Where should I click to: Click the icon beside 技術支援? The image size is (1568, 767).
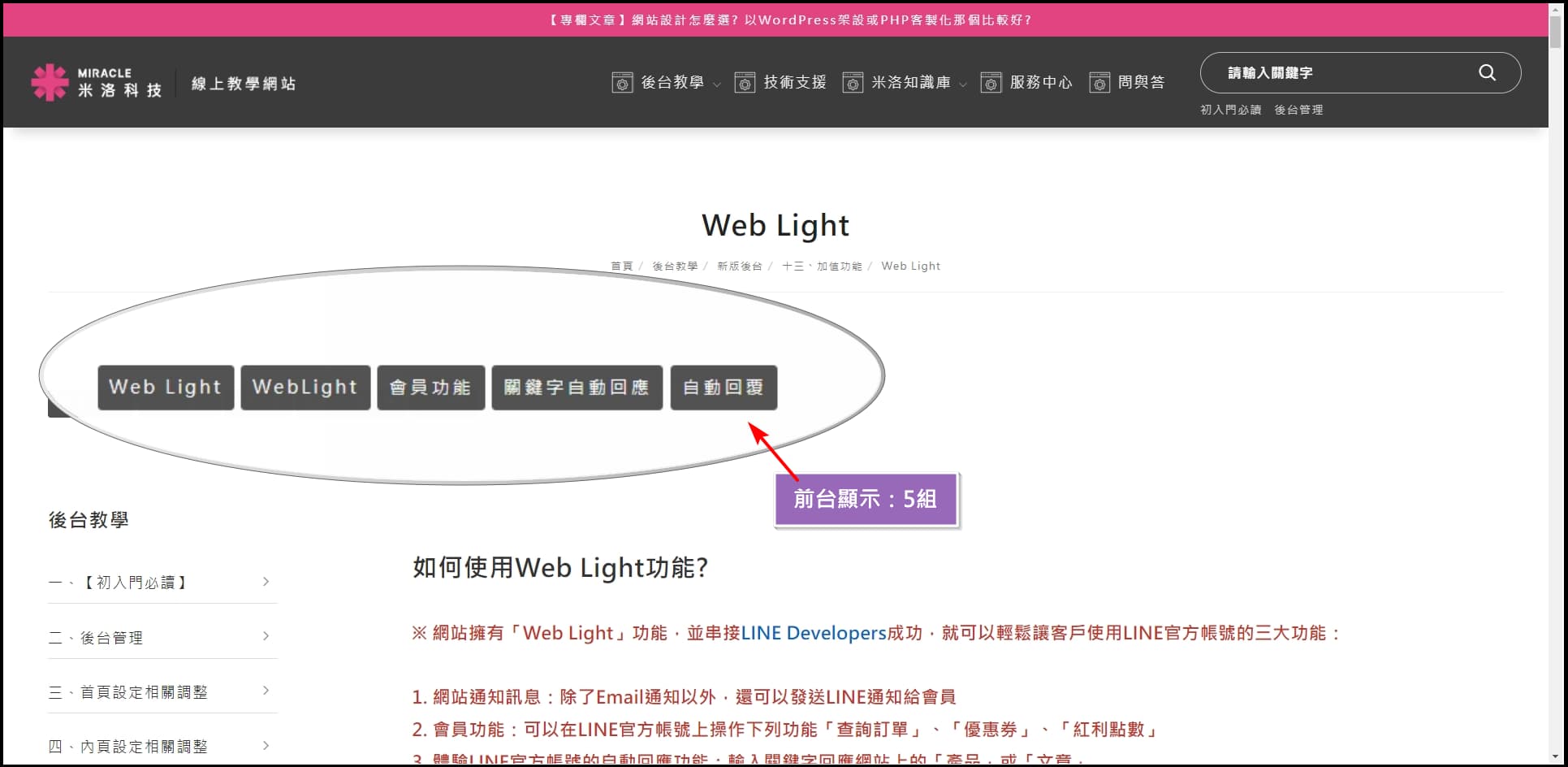click(x=745, y=83)
